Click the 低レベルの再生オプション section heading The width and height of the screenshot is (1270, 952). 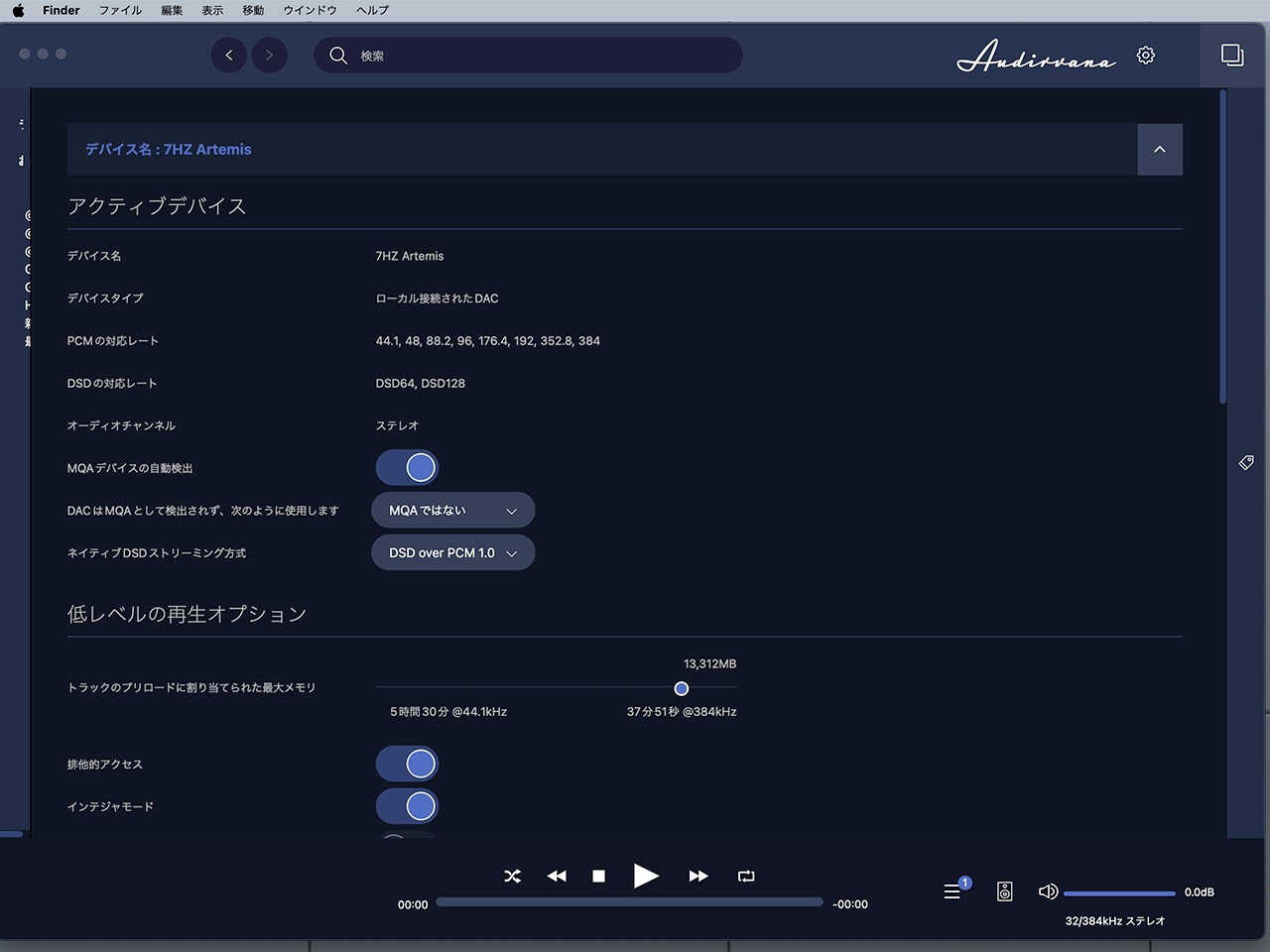(x=187, y=614)
